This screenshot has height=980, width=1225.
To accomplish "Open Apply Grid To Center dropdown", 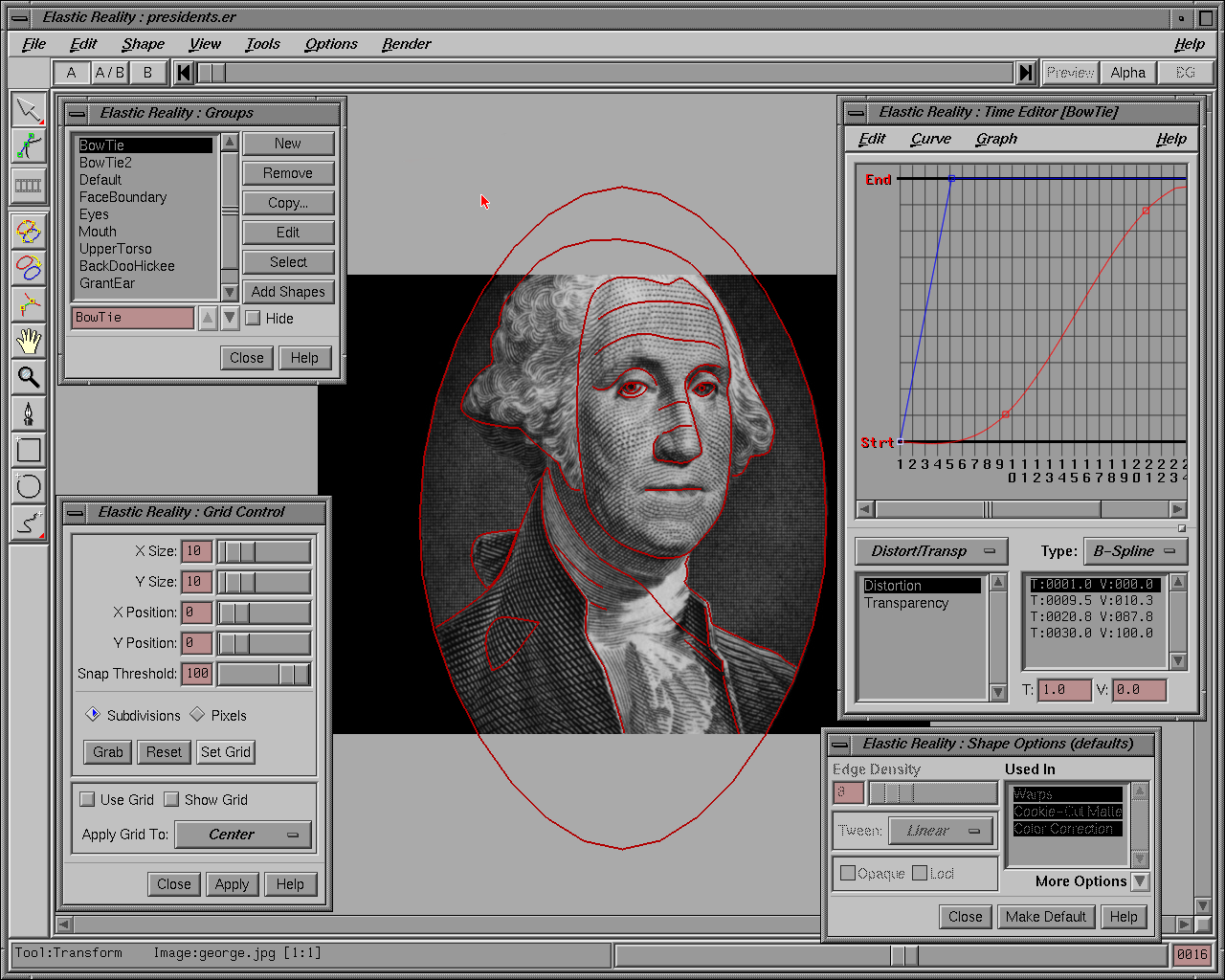I will tap(244, 835).
